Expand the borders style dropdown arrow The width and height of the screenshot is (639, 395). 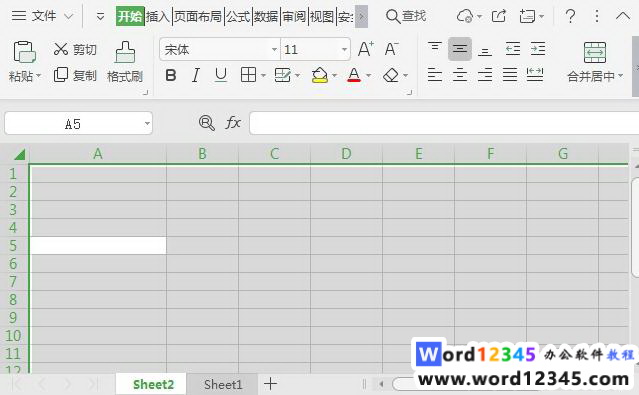[263, 75]
